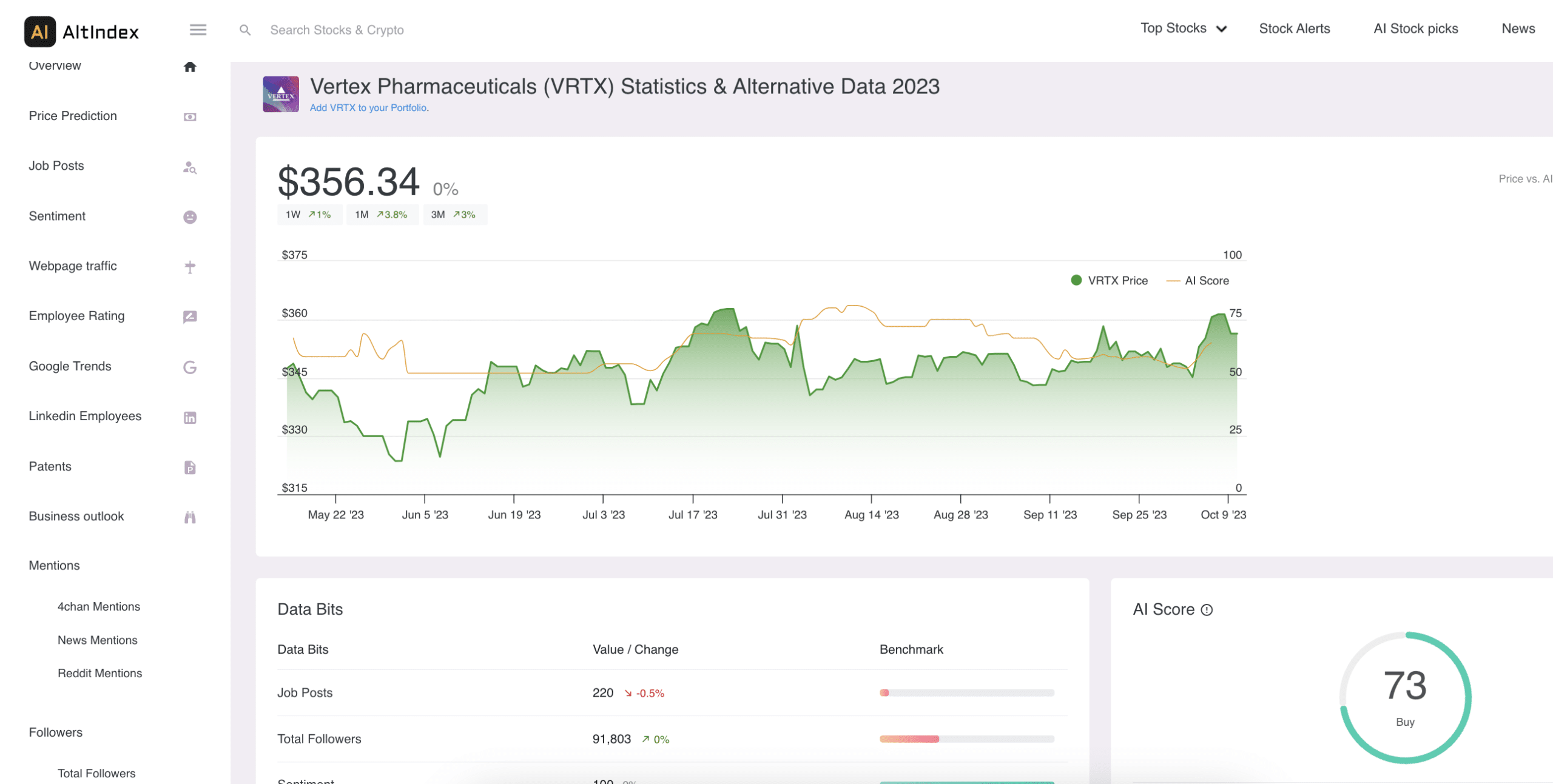1553x784 pixels.
Task: Click the Sentiment face icon
Action: (x=190, y=217)
